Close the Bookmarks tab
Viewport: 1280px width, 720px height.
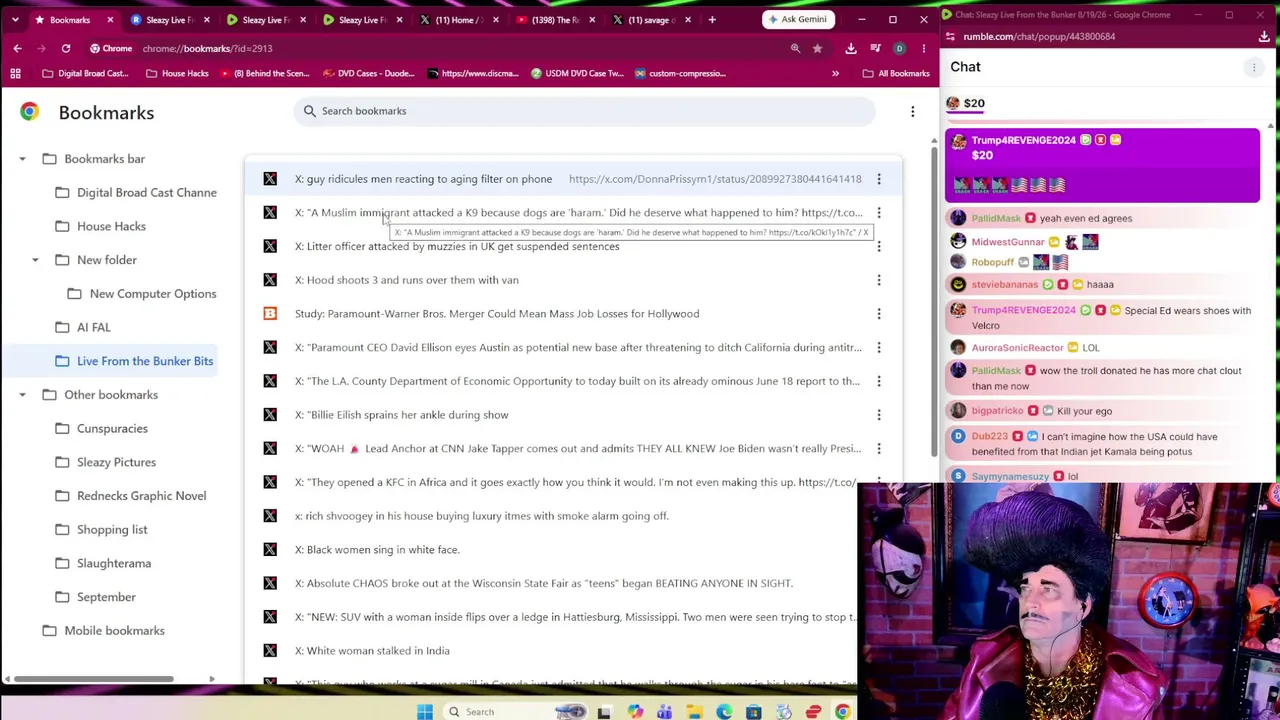tap(110, 20)
